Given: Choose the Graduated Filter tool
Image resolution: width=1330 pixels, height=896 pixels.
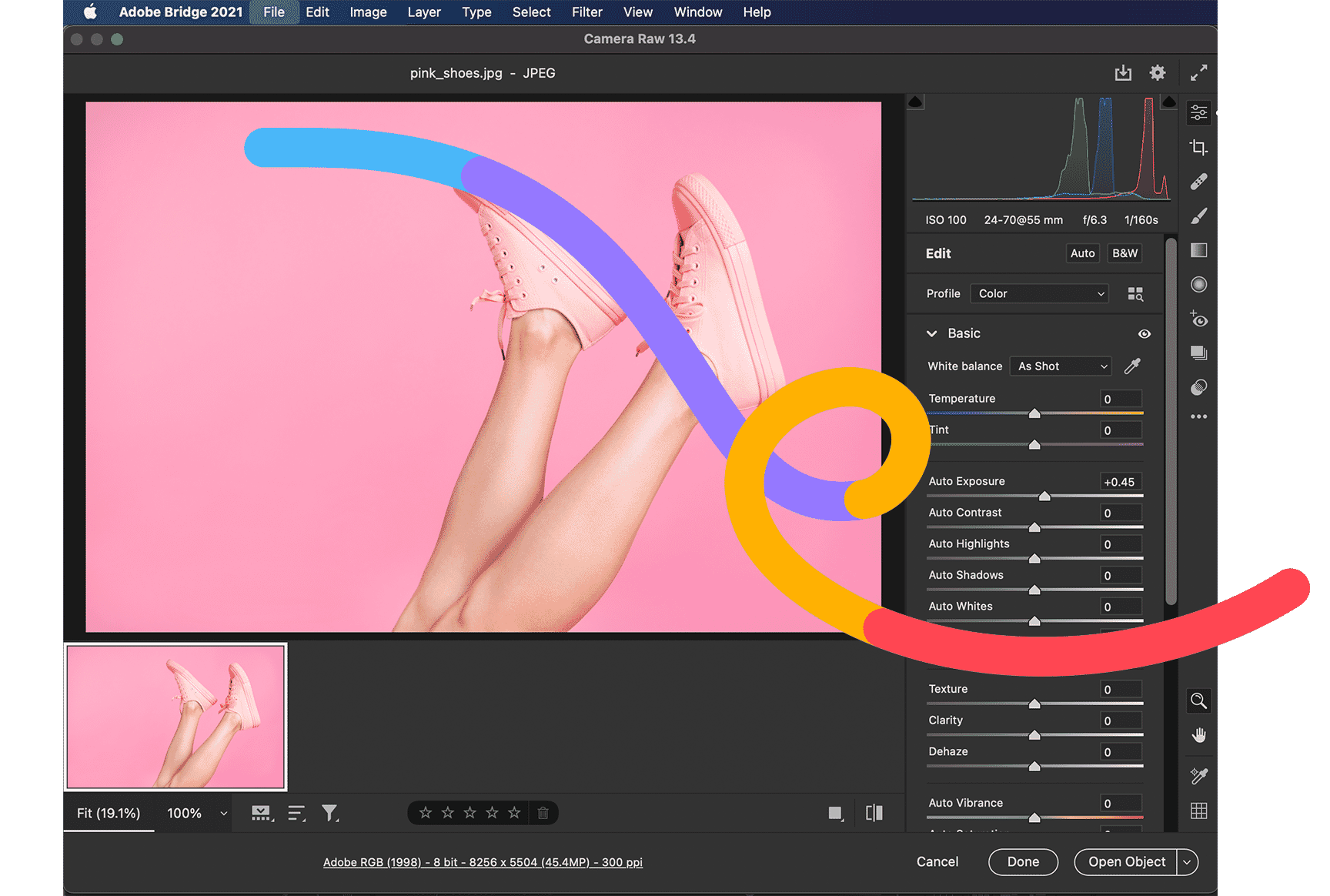Looking at the screenshot, I should click(1198, 250).
